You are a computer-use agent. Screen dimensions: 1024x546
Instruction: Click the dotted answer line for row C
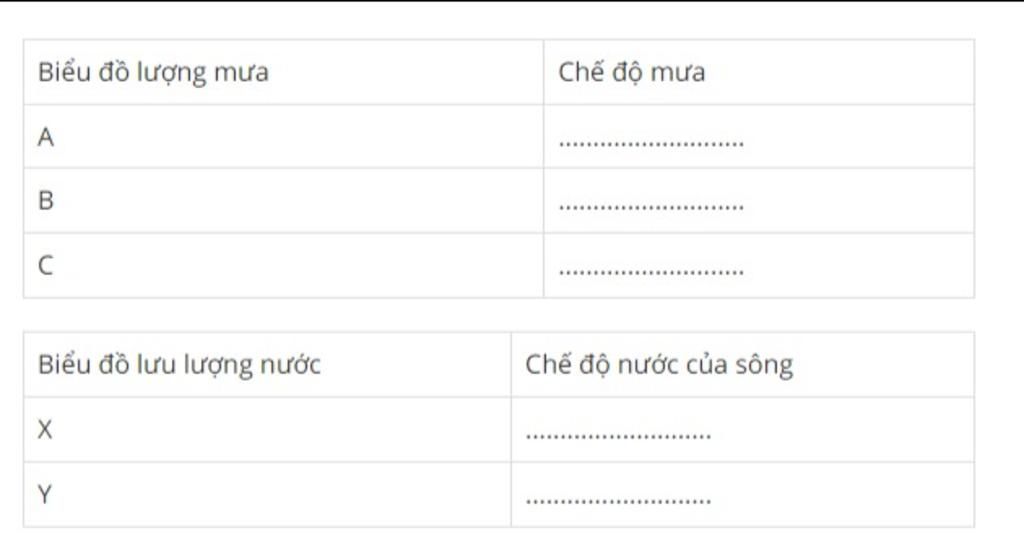(651, 272)
